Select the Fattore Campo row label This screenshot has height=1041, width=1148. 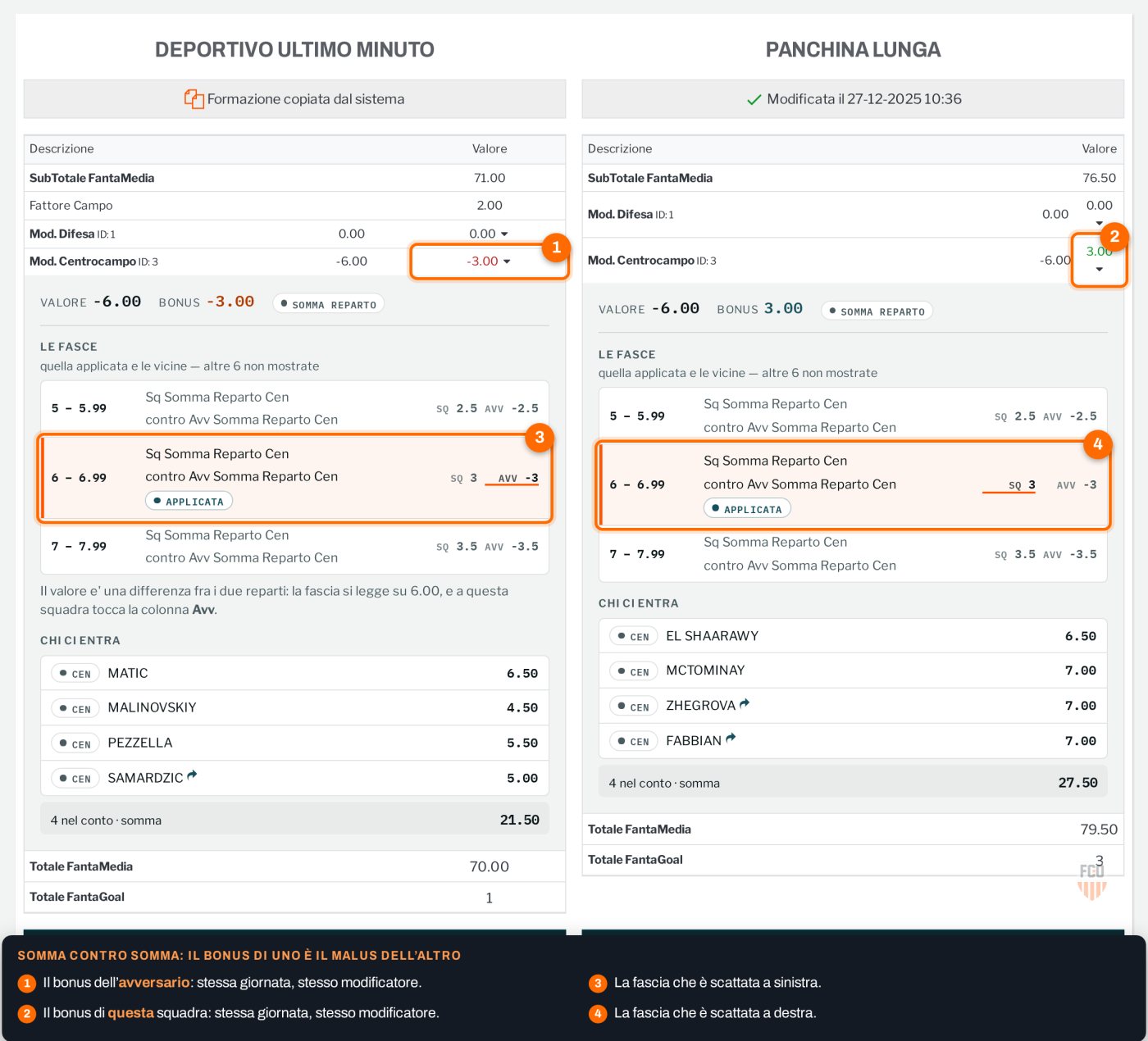(71, 206)
